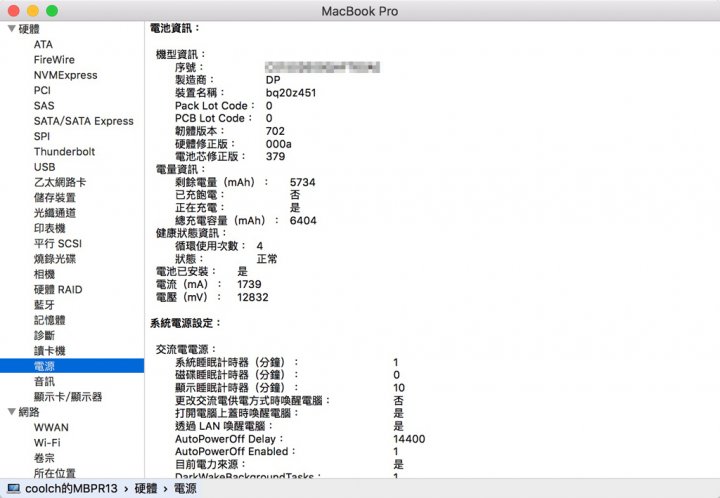Select FireWire in the sidebar
Screen dimensions: 720x498
[54, 60]
